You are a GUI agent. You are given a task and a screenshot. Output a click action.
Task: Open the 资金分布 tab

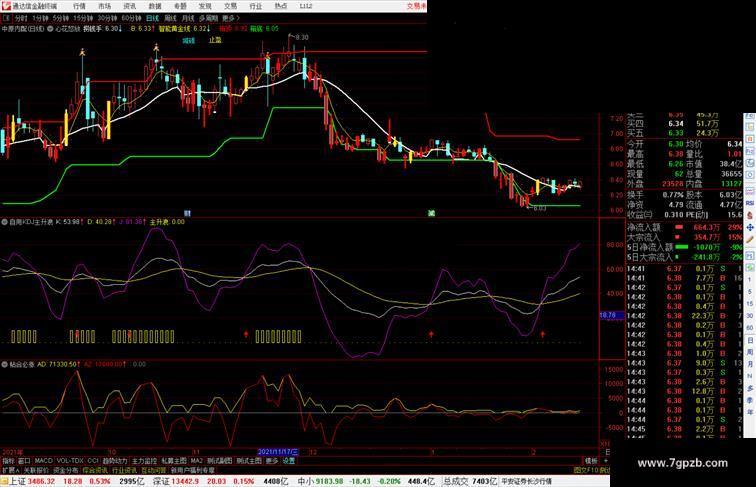66,470
